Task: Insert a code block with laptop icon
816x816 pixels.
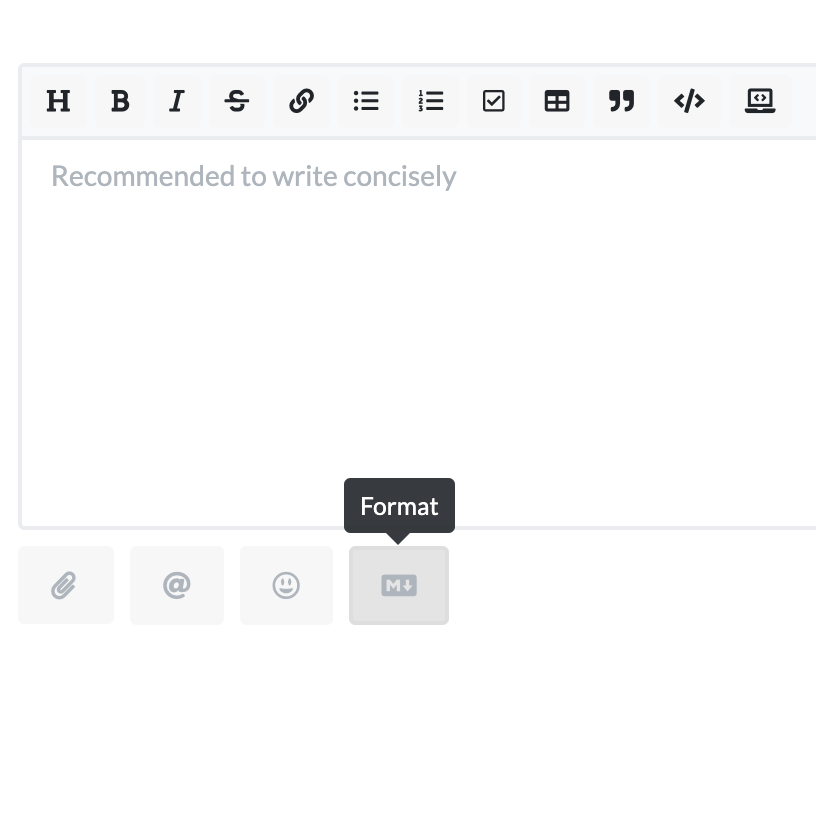Action: pyautogui.click(x=760, y=101)
